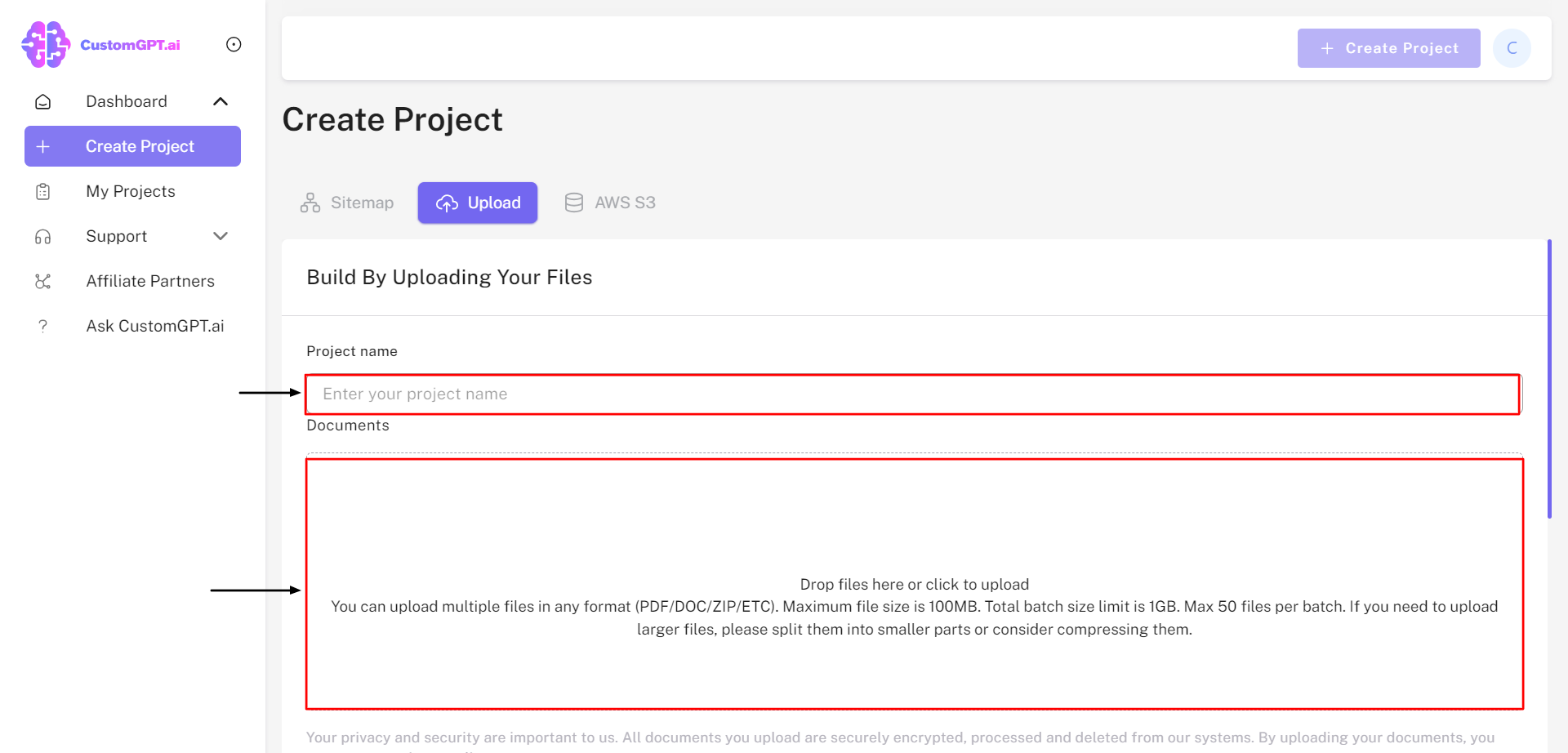Select the Upload tab

click(478, 203)
